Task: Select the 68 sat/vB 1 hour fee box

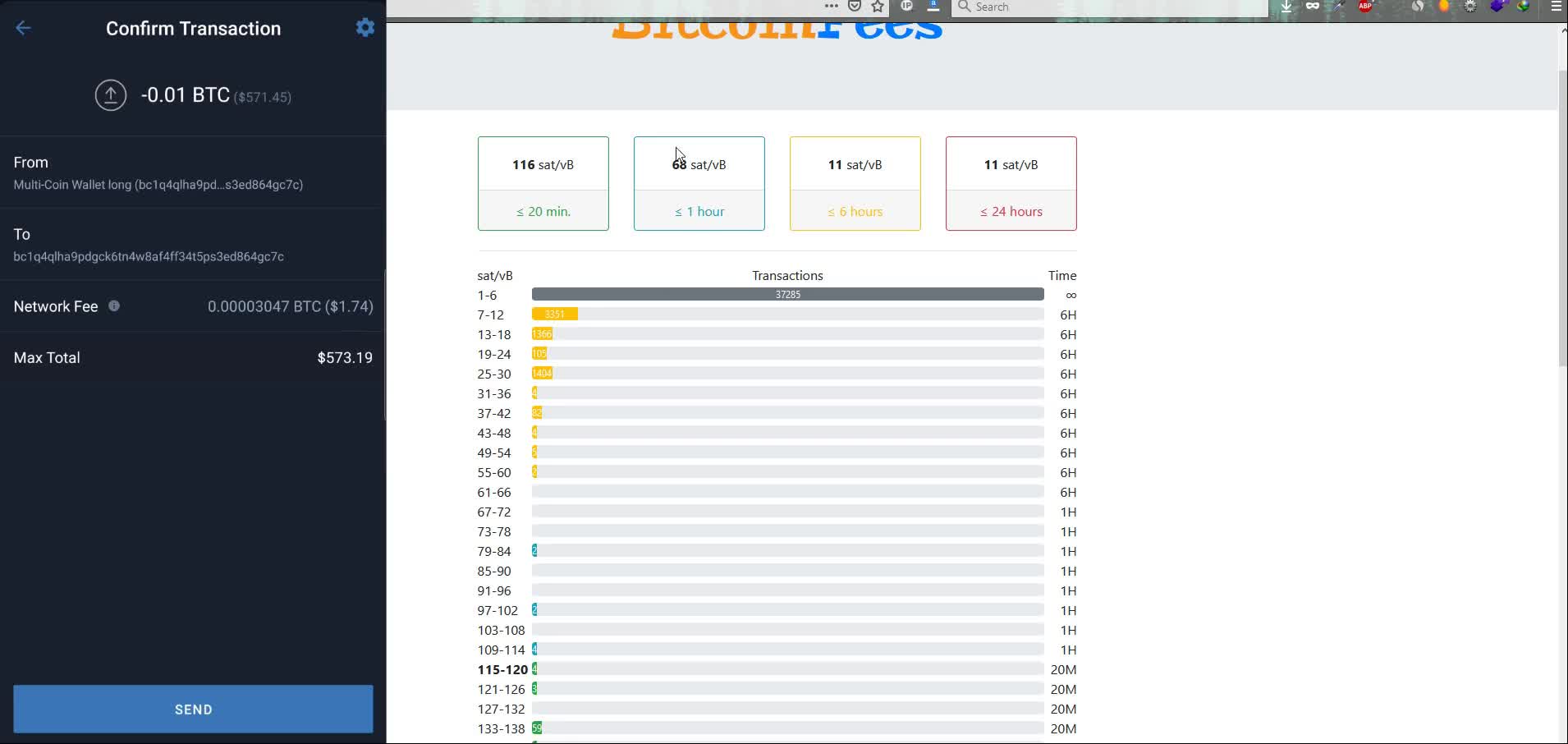Action: (699, 183)
